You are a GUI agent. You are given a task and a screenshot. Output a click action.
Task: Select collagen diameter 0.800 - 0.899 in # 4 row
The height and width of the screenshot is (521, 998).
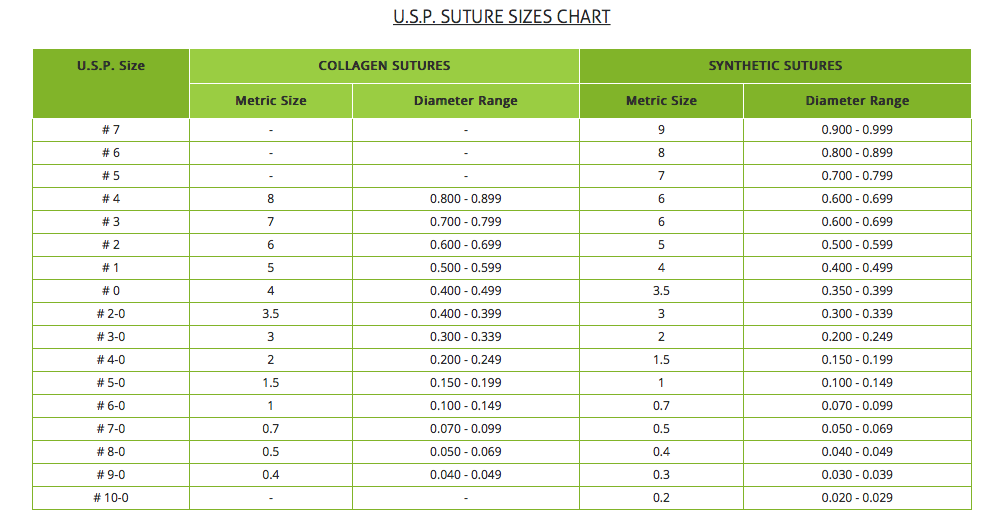click(465, 199)
